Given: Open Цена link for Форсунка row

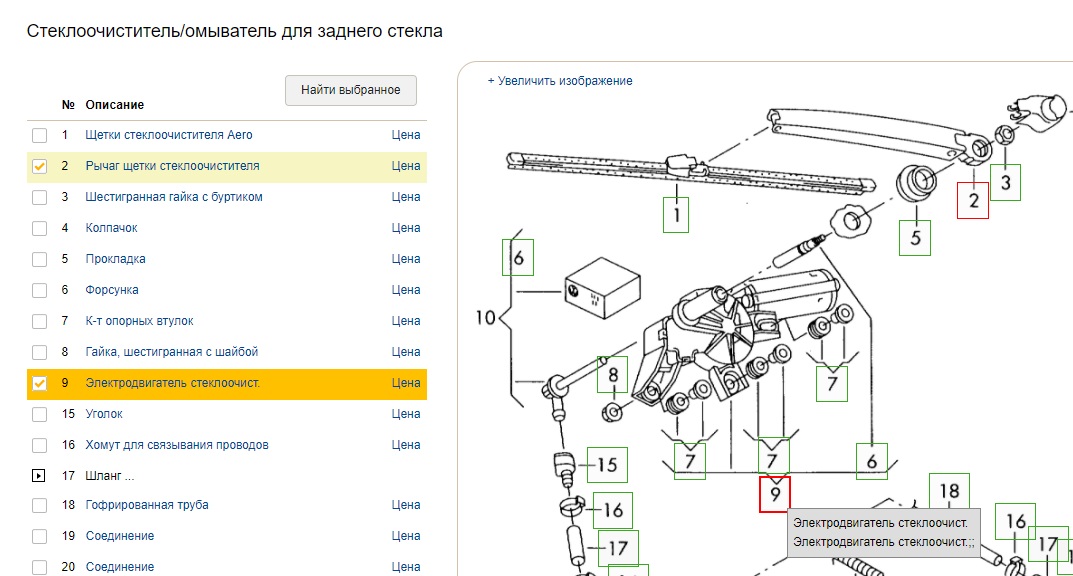Looking at the screenshot, I should pos(406,290).
